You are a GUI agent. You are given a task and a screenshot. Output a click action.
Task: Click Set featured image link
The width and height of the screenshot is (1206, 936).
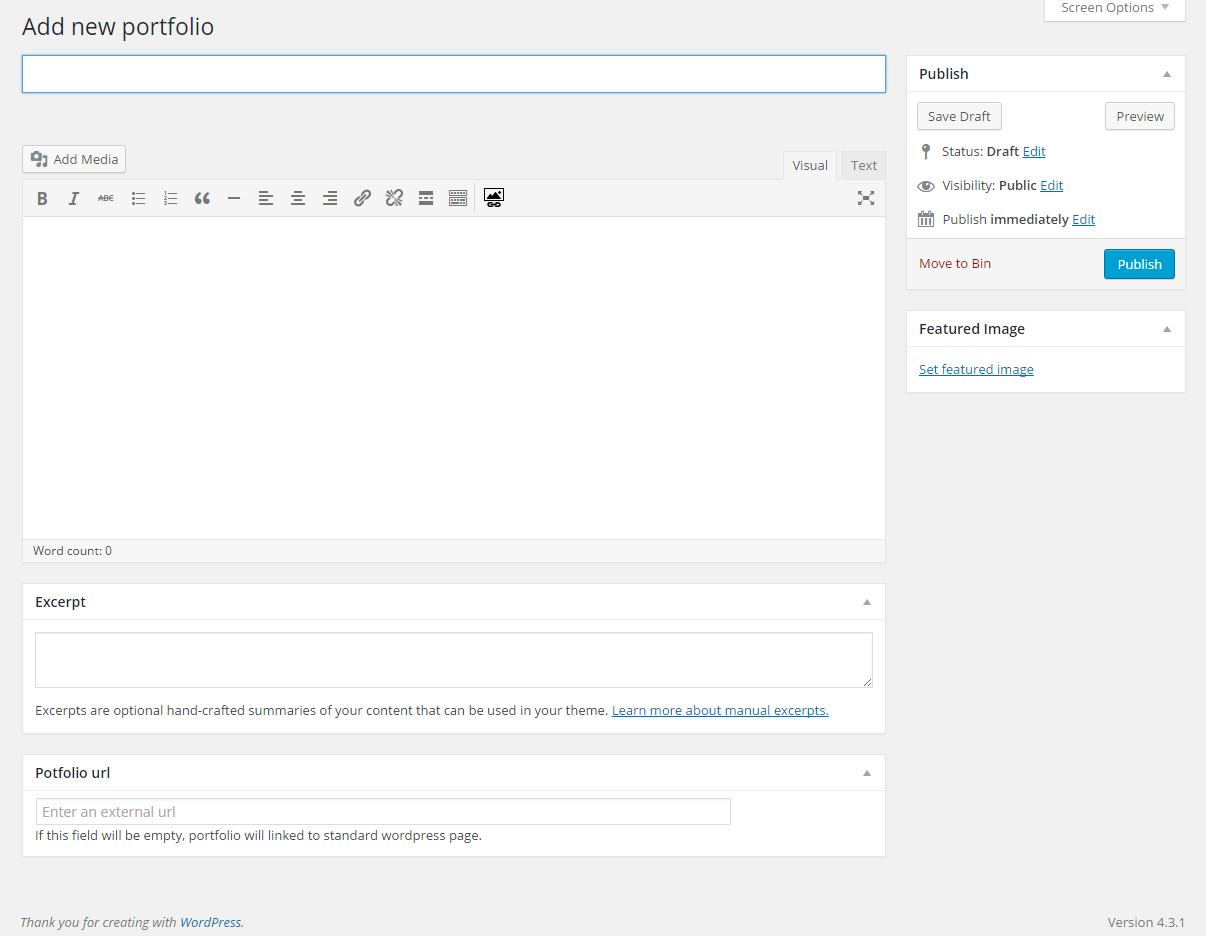(x=976, y=370)
